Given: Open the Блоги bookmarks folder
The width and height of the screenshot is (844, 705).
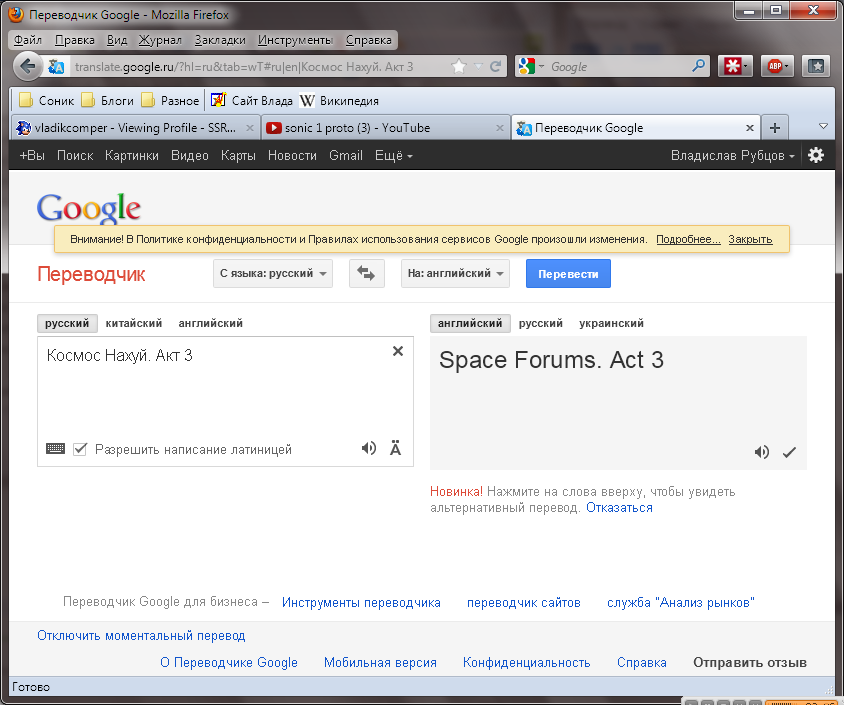Looking at the screenshot, I should [108, 101].
